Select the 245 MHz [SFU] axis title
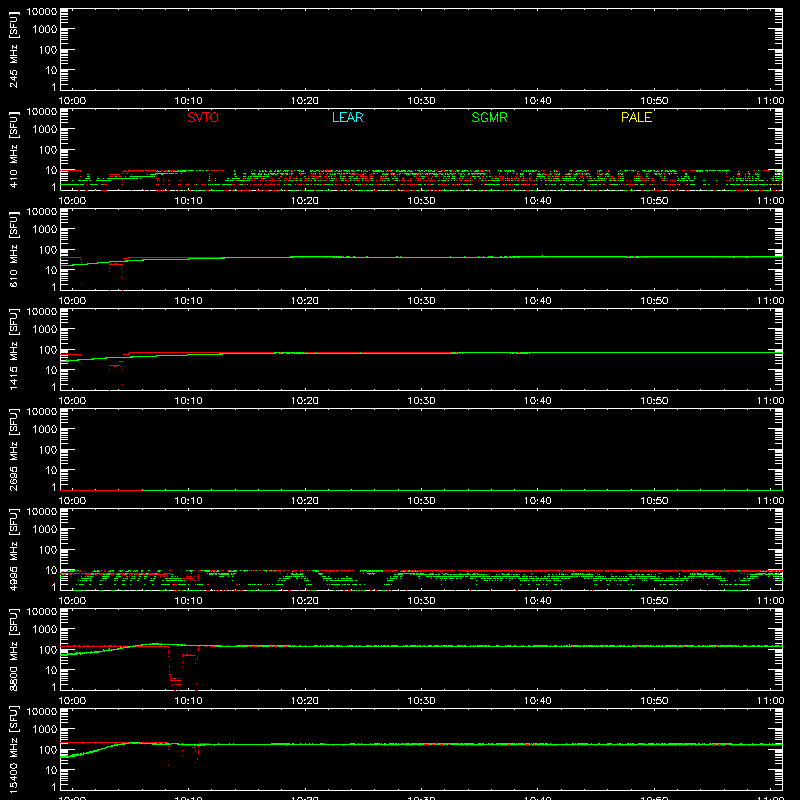The width and height of the screenshot is (800, 800). 13,49
